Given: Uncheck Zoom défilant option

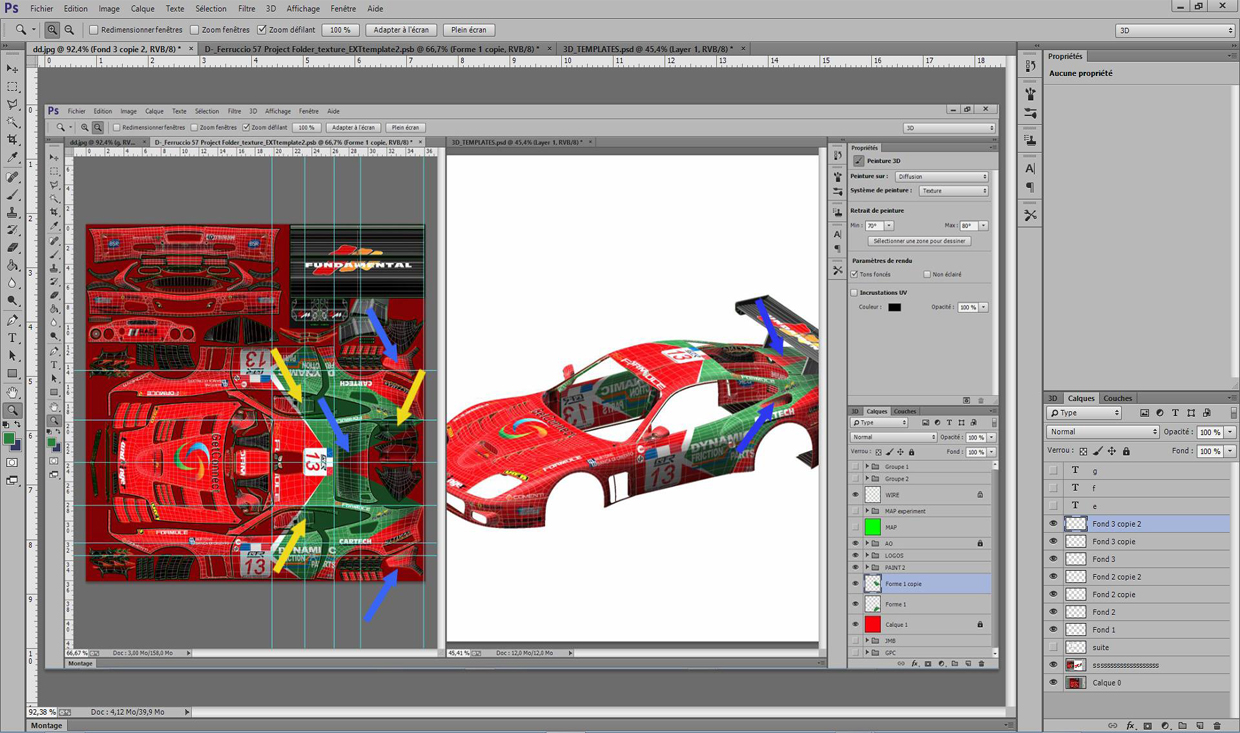Looking at the screenshot, I should [262, 30].
